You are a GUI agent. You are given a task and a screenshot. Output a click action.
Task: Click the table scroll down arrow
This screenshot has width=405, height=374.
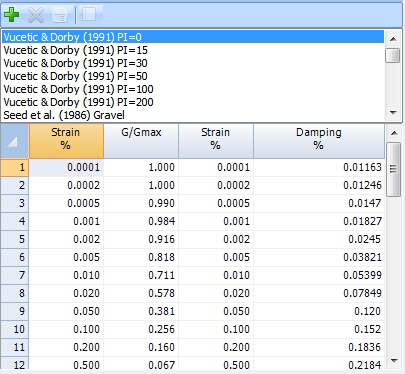tap(394, 361)
